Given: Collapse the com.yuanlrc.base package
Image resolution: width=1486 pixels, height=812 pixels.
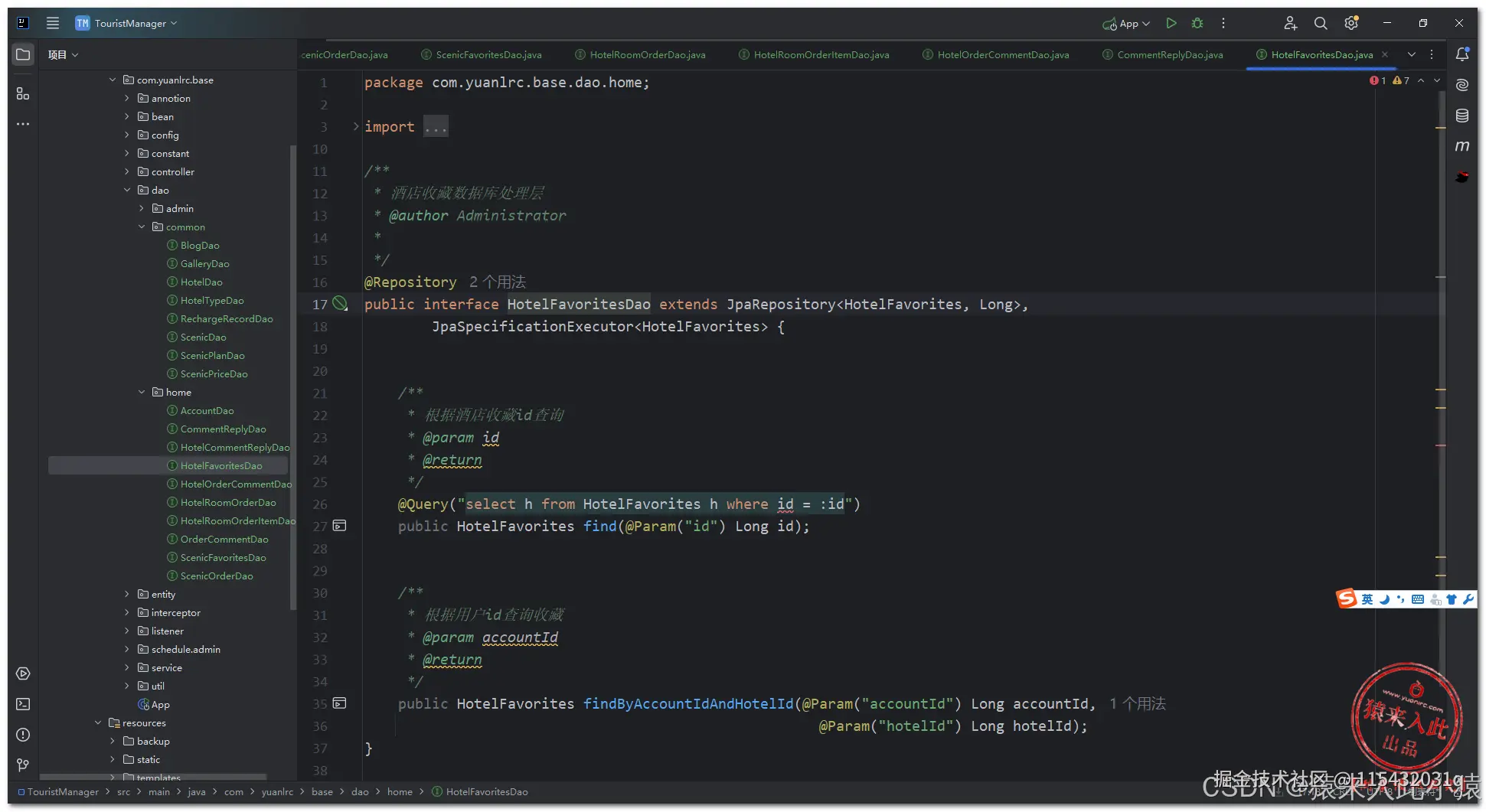Looking at the screenshot, I should tap(113, 80).
